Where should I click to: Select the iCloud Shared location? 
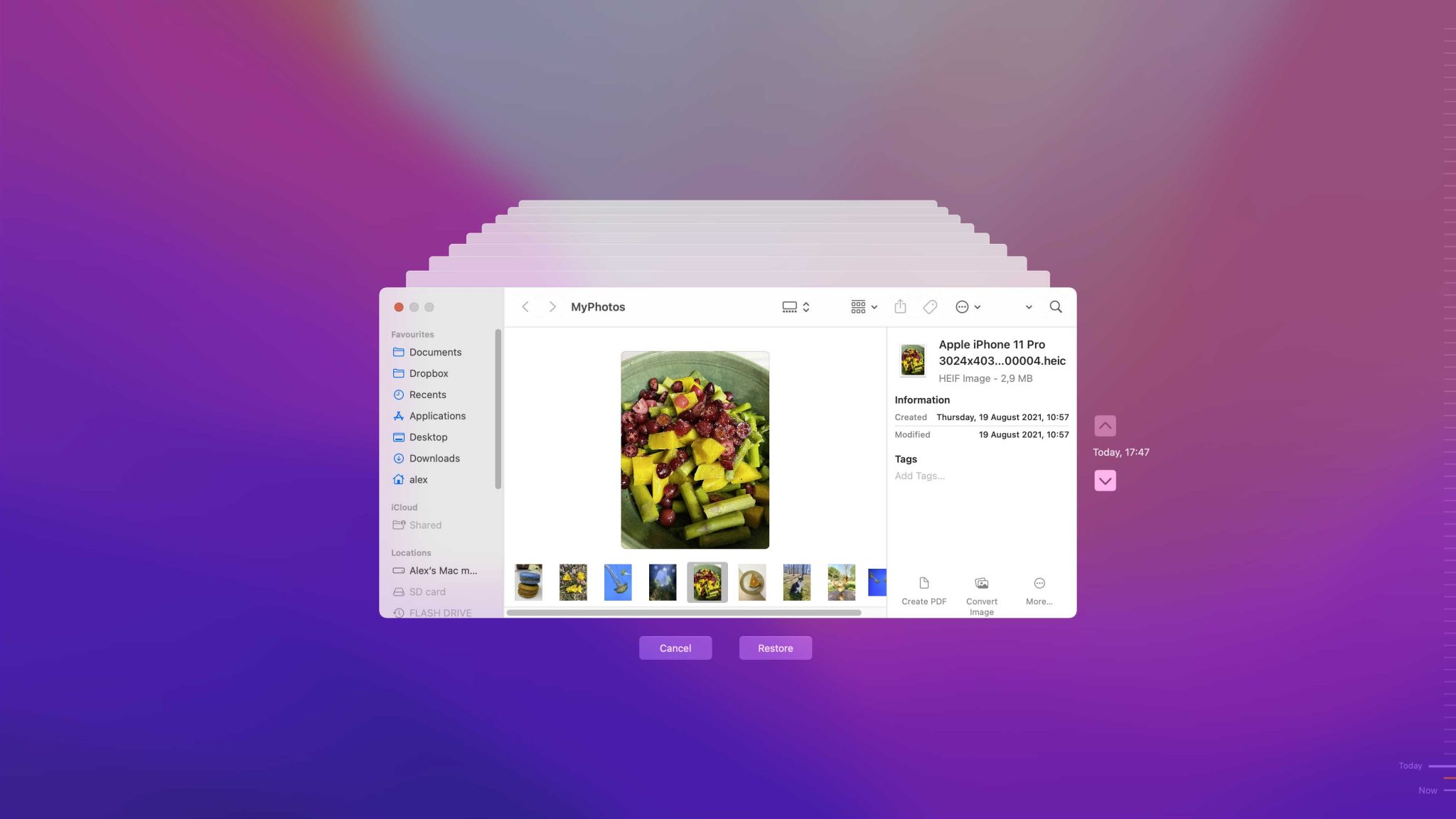pyautogui.click(x=425, y=525)
